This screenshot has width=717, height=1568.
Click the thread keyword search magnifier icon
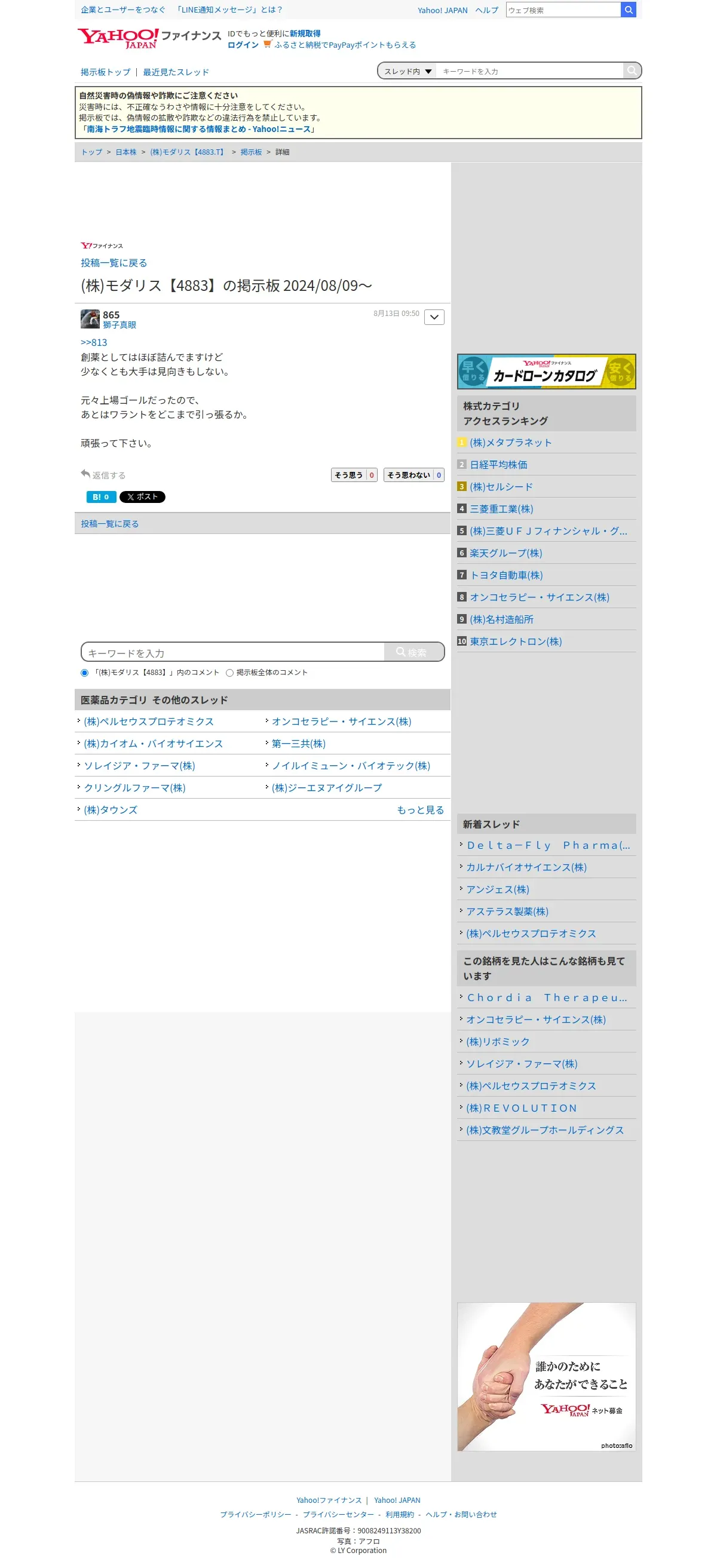pos(632,70)
